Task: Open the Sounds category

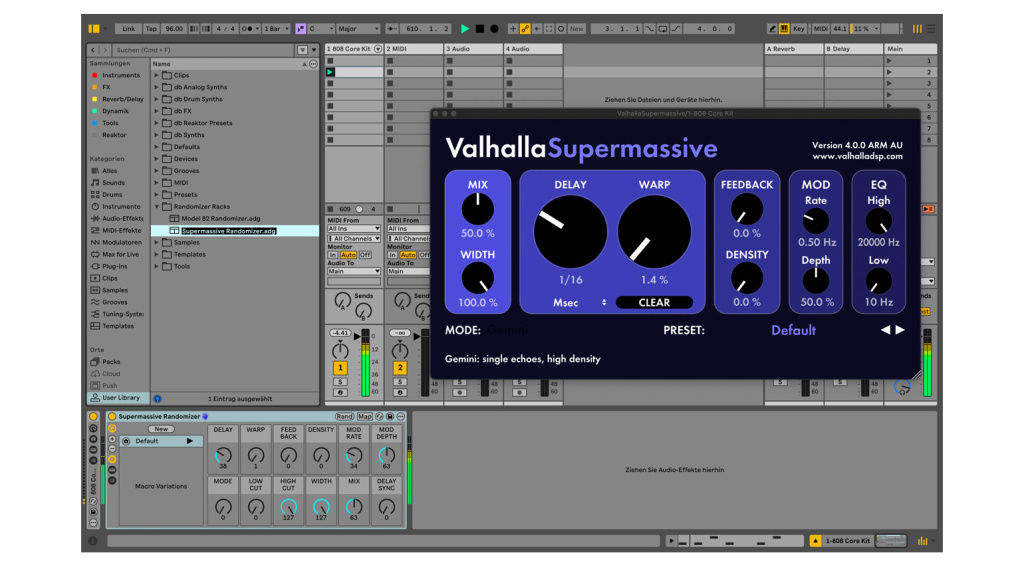Action: click(112, 183)
